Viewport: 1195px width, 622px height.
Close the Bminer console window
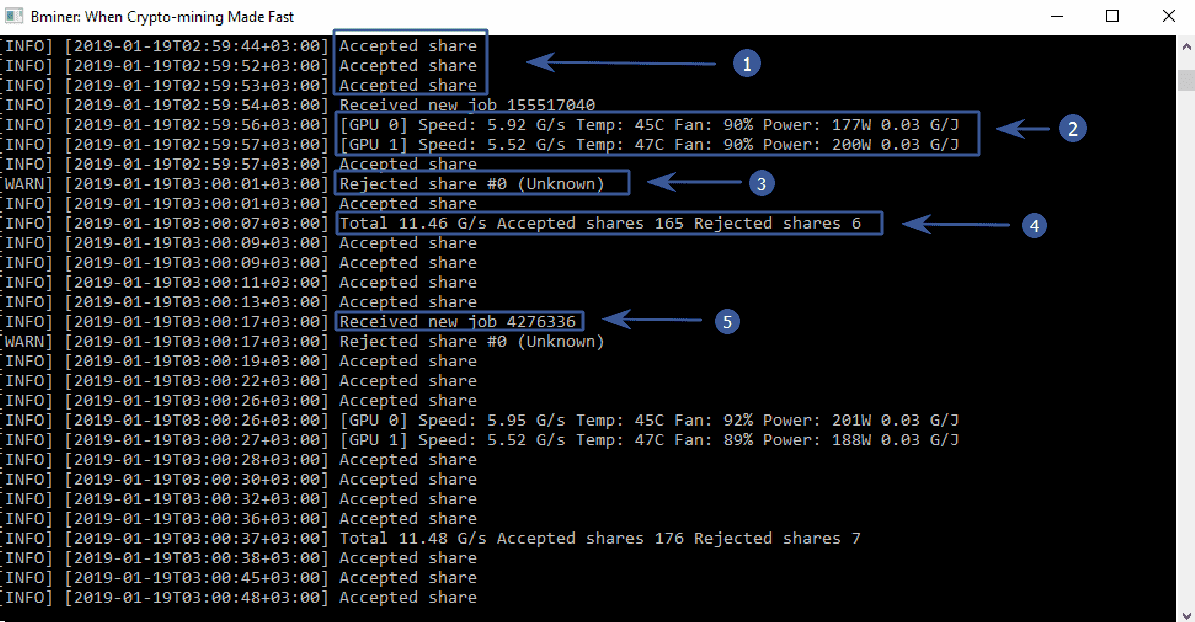[1167, 17]
